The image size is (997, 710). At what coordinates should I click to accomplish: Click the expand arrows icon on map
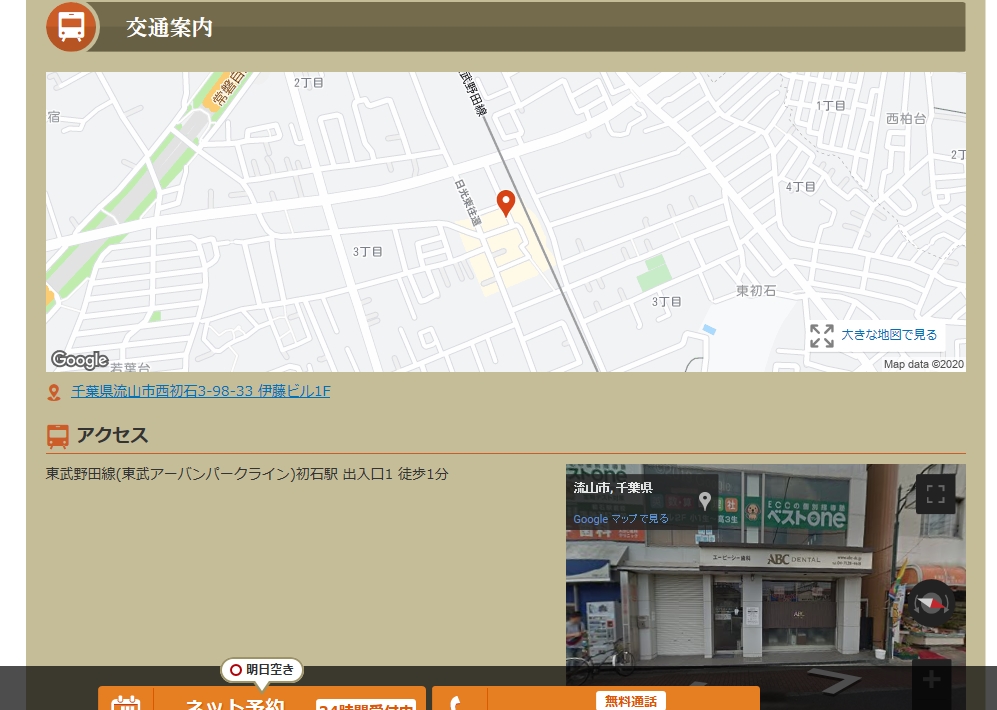pos(822,336)
